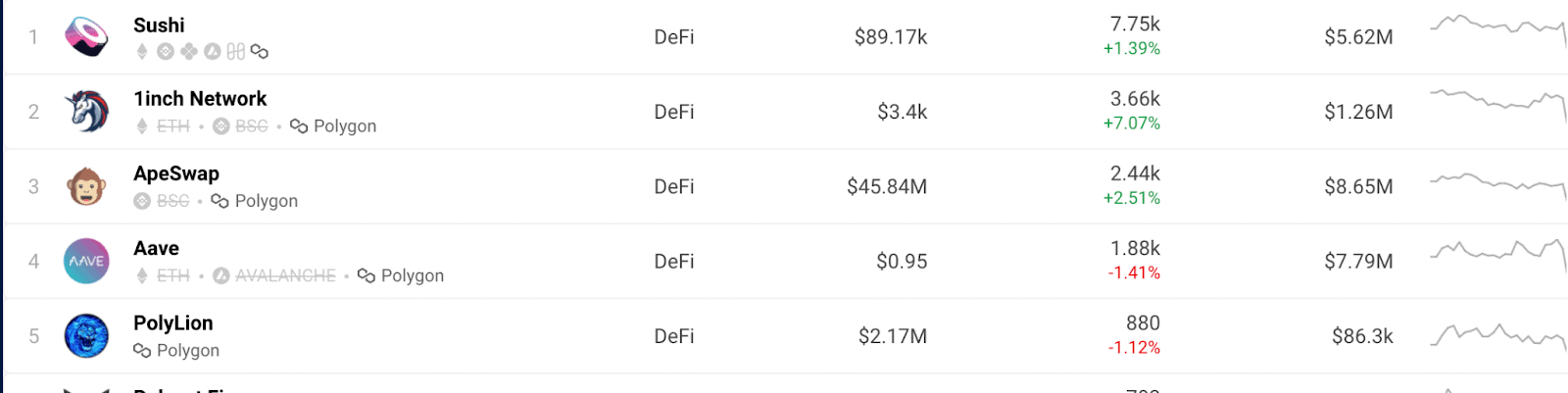Open the Sushi dapp logo
This screenshot has width=1568, height=393.
coord(86,36)
